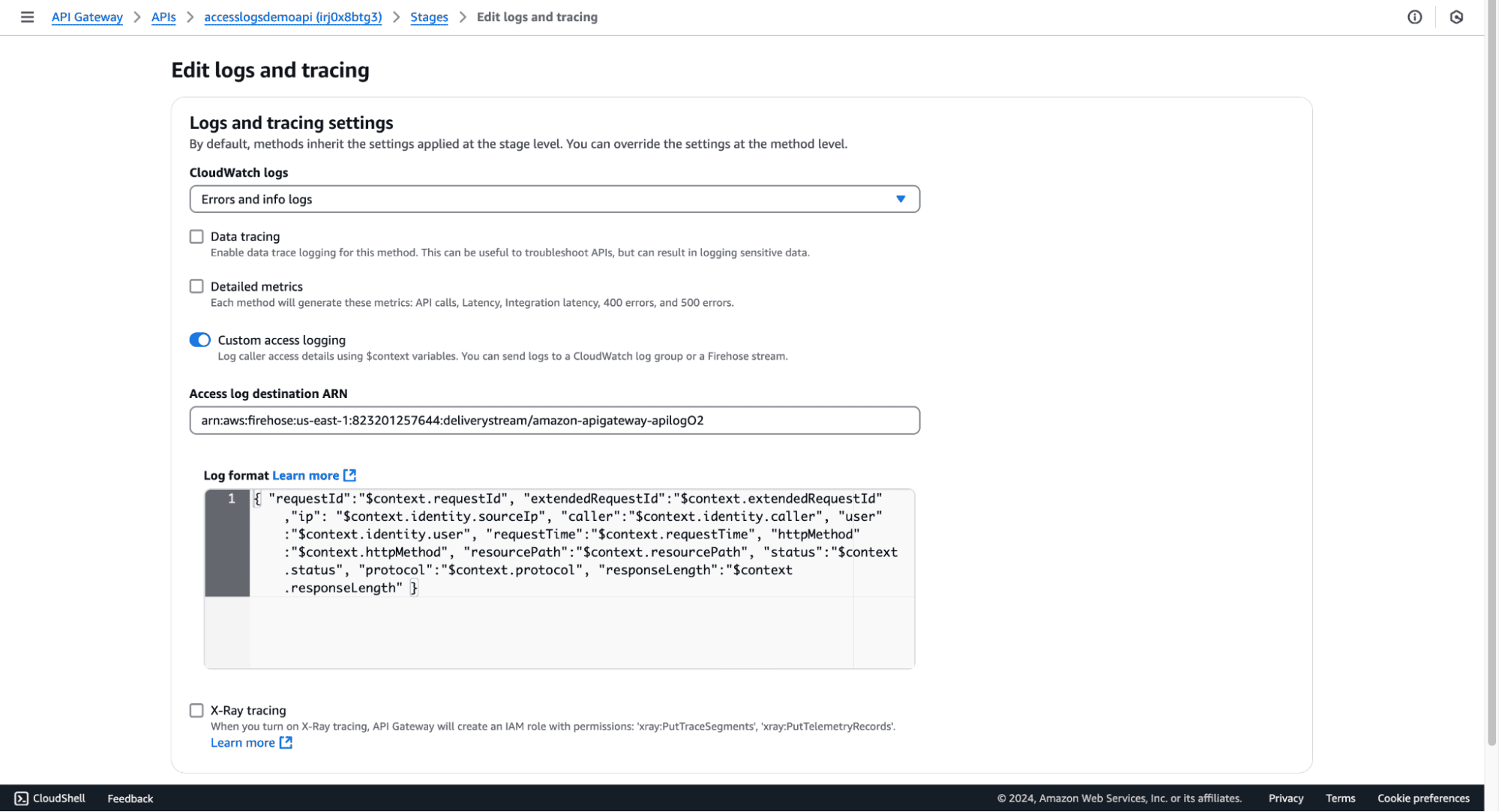Open Cookie preferences in the footer
Viewport: 1499px width, 812px height.
(1423, 798)
